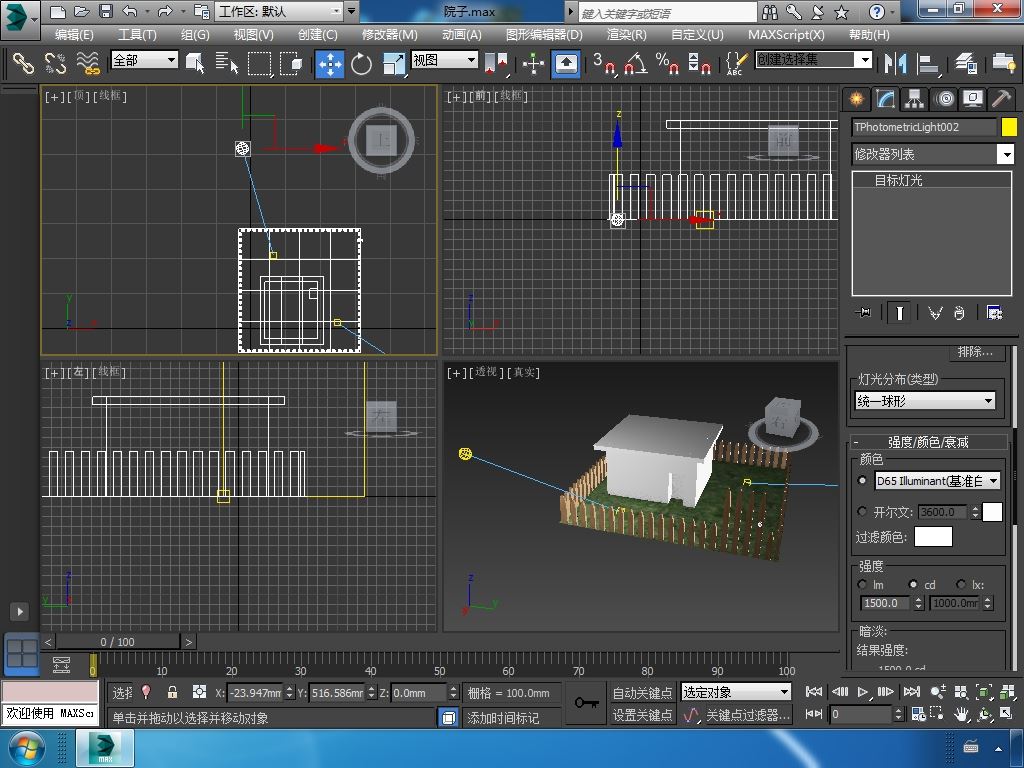Screen dimensions: 1024x768
Task: Activate the Rotate tool in toolbar
Action: click(361, 64)
